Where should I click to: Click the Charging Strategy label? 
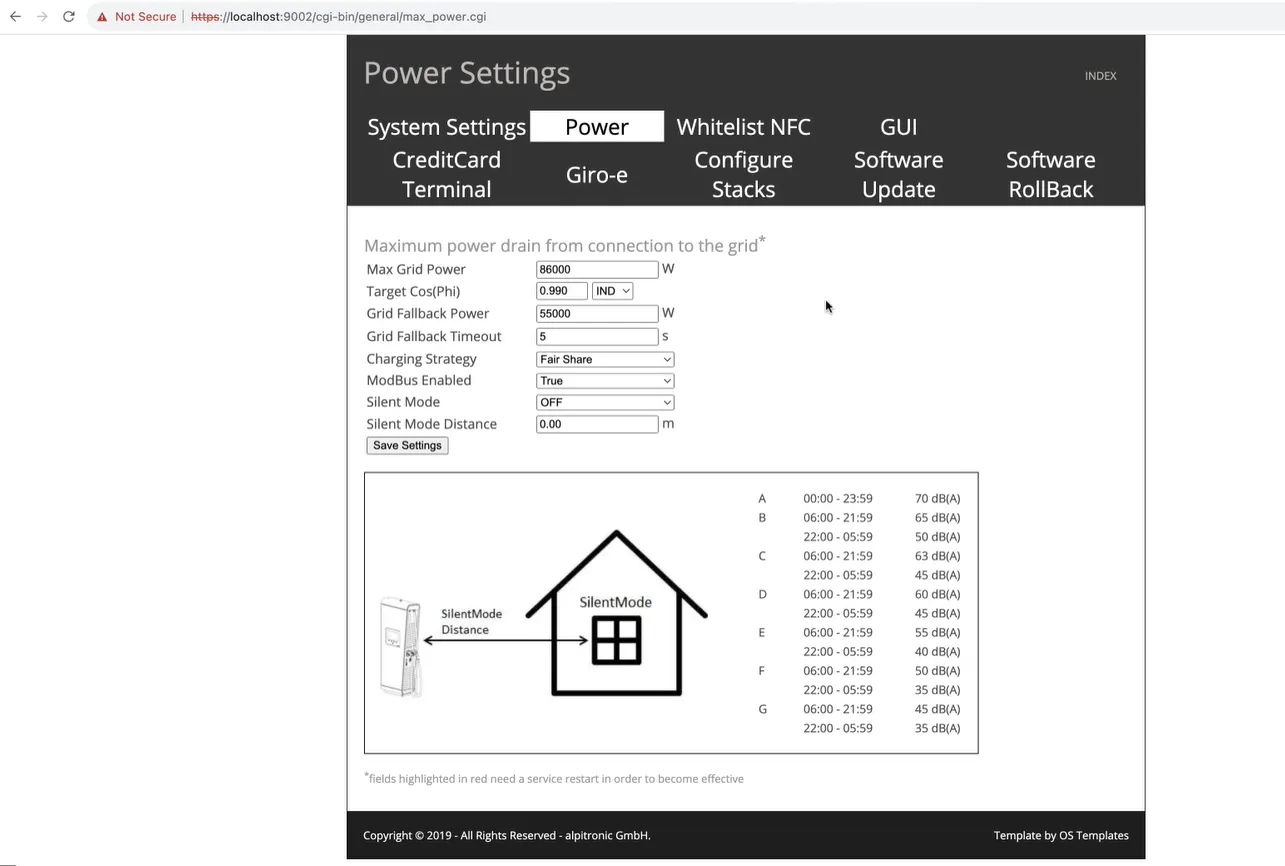tap(421, 359)
